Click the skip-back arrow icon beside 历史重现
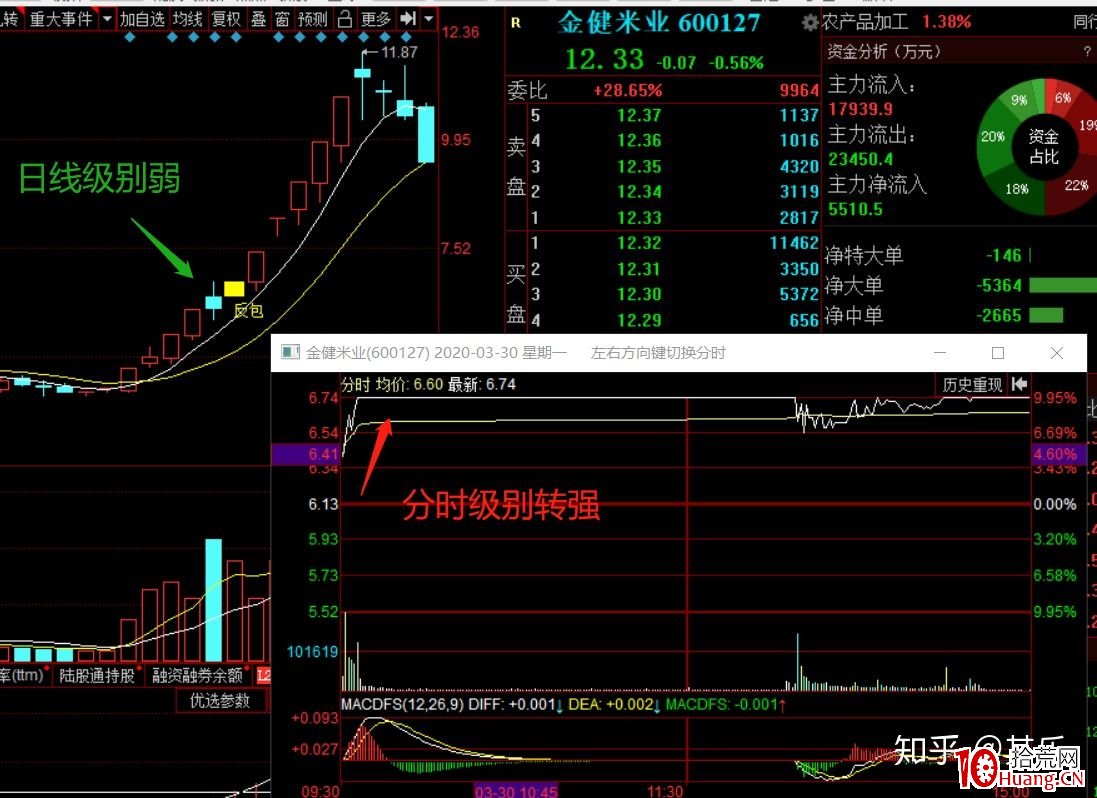 [x=1019, y=384]
